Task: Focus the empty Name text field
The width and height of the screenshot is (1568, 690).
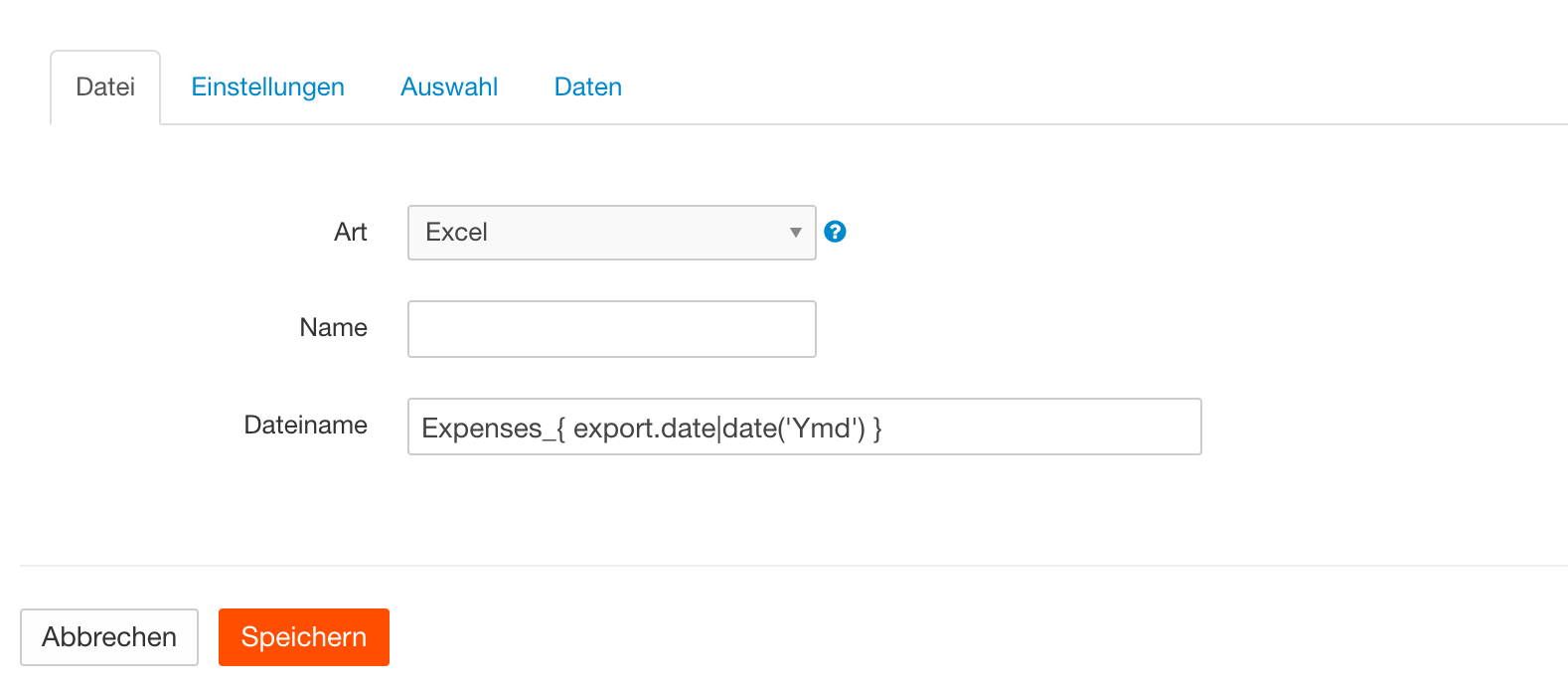Action: tap(611, 329)
